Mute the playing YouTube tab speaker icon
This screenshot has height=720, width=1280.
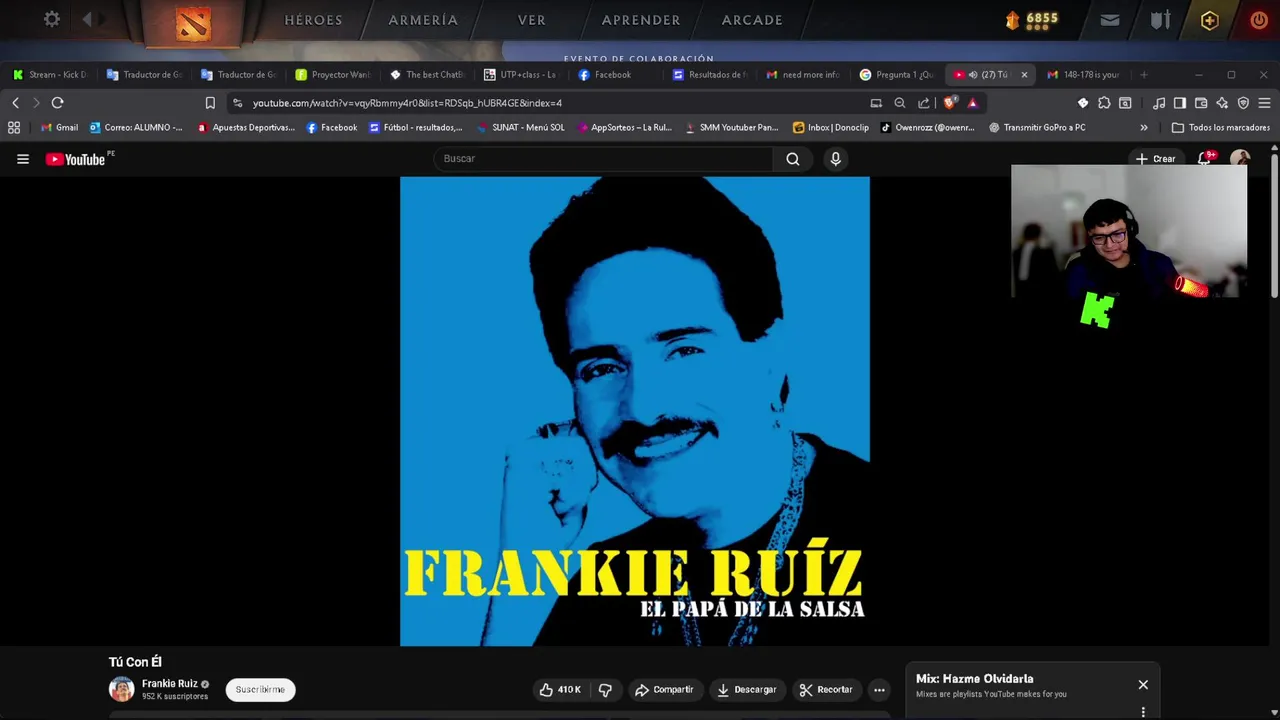pos(972,74)
